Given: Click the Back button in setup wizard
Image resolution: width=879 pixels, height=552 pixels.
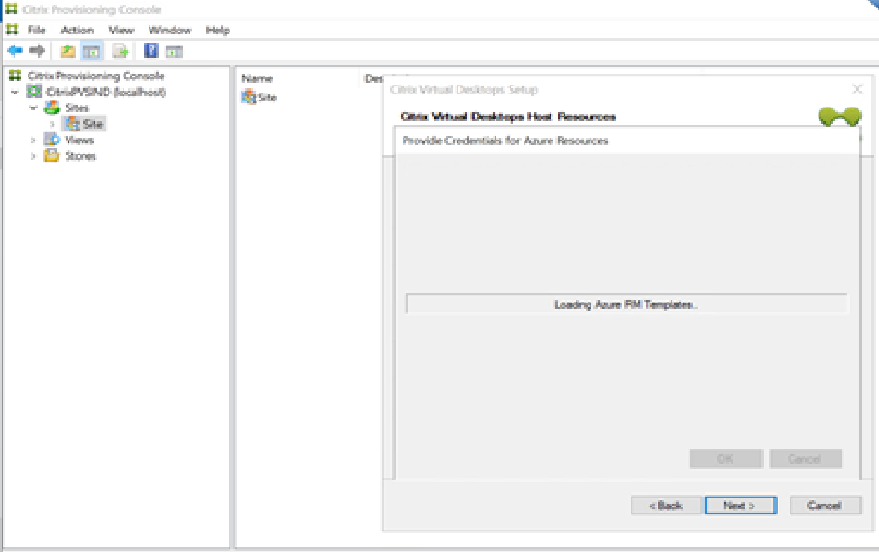Looking at the screenshot, I should point(666,505).
